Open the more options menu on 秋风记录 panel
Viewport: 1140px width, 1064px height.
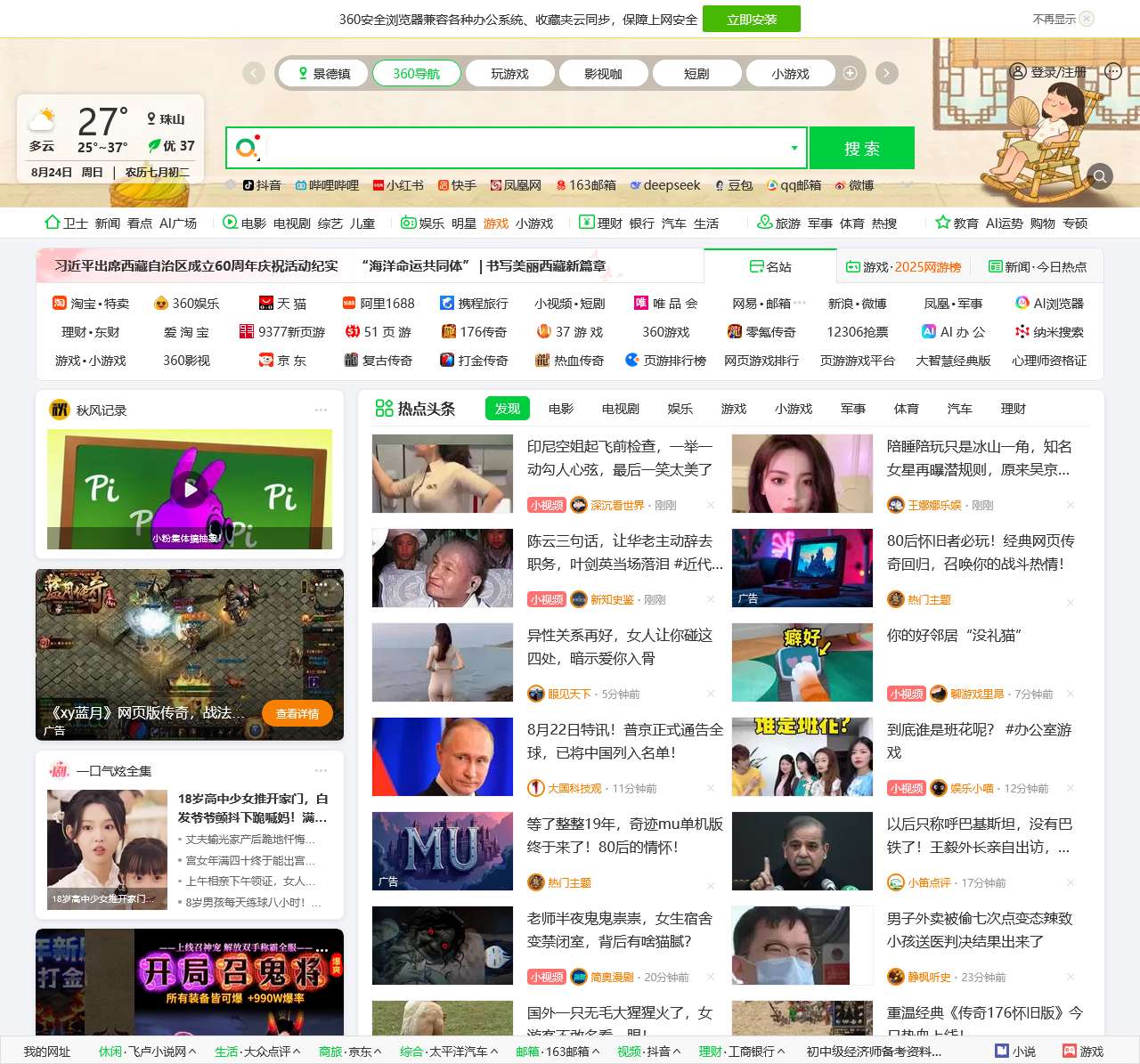click(x=322, y=410)
